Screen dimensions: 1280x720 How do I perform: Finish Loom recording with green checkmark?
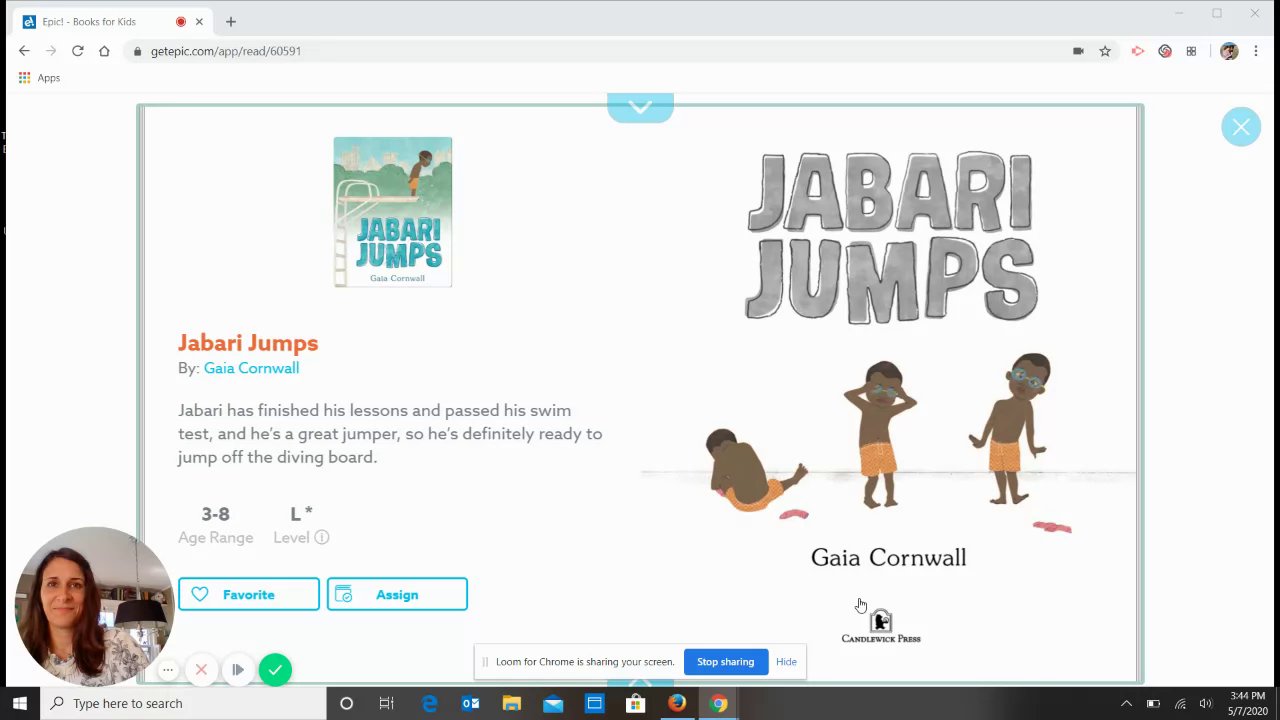(275, 670)
